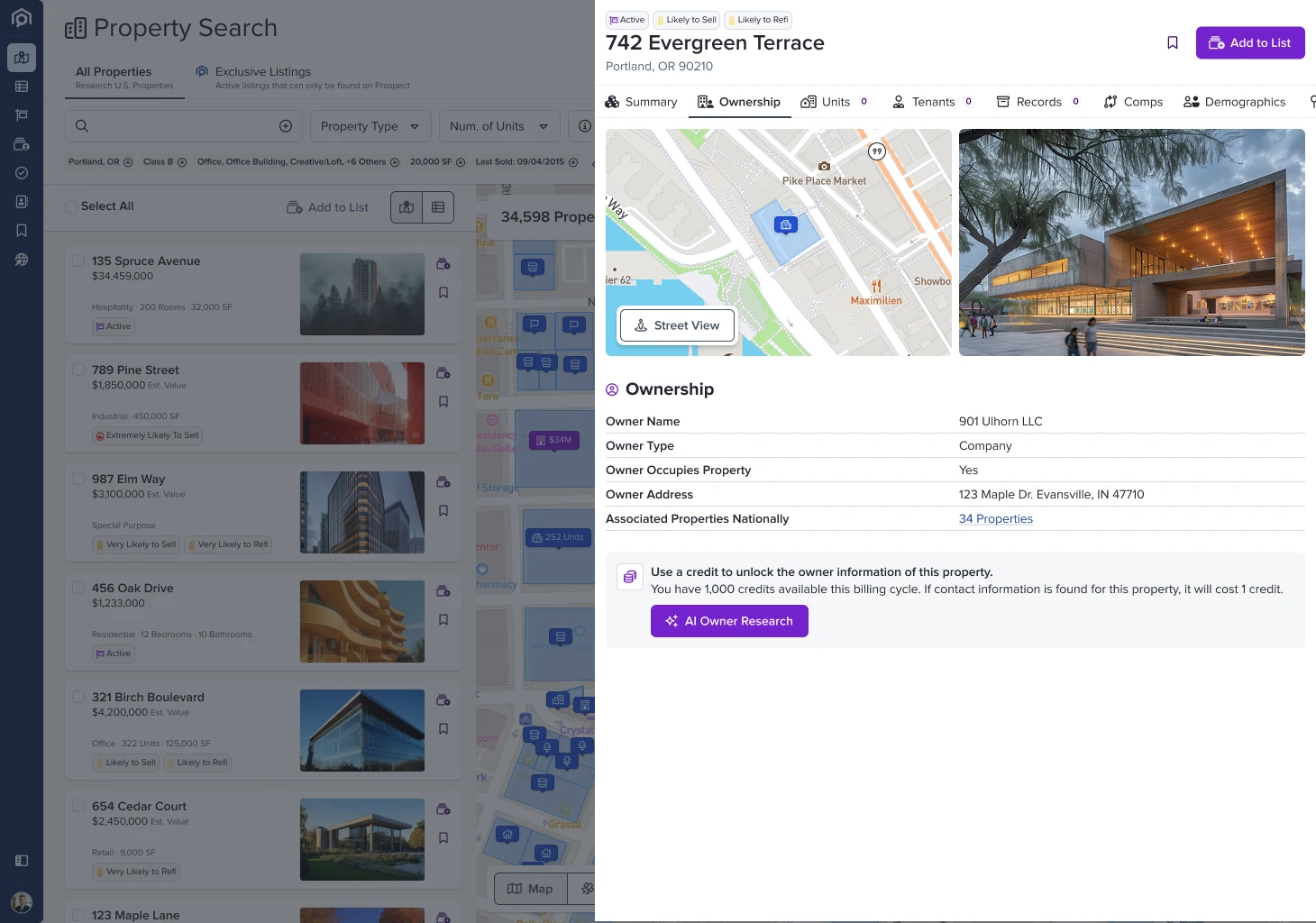Click the Street View button

[x=677, y=325]
